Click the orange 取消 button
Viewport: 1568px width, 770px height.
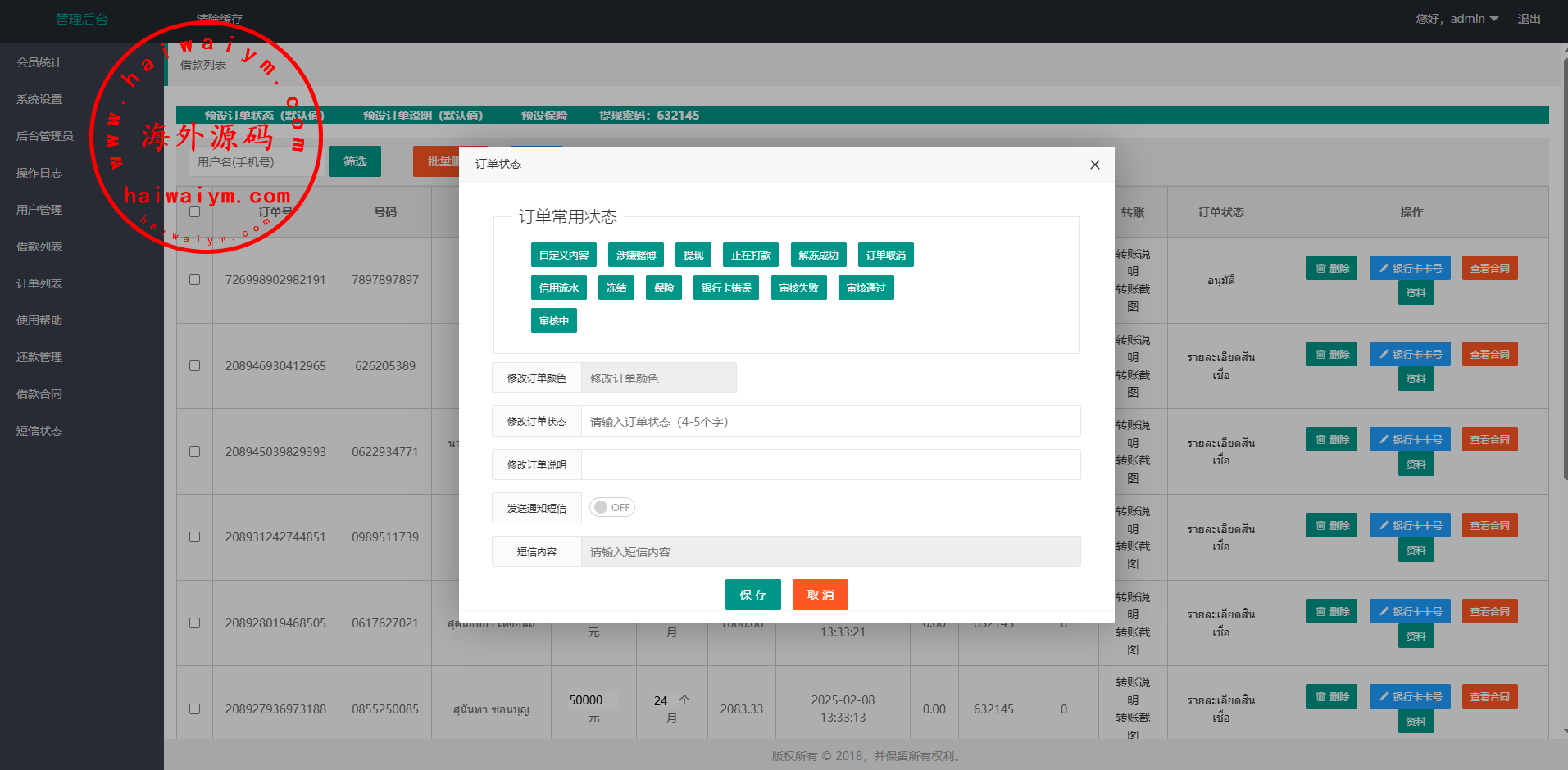pos(820,595)
